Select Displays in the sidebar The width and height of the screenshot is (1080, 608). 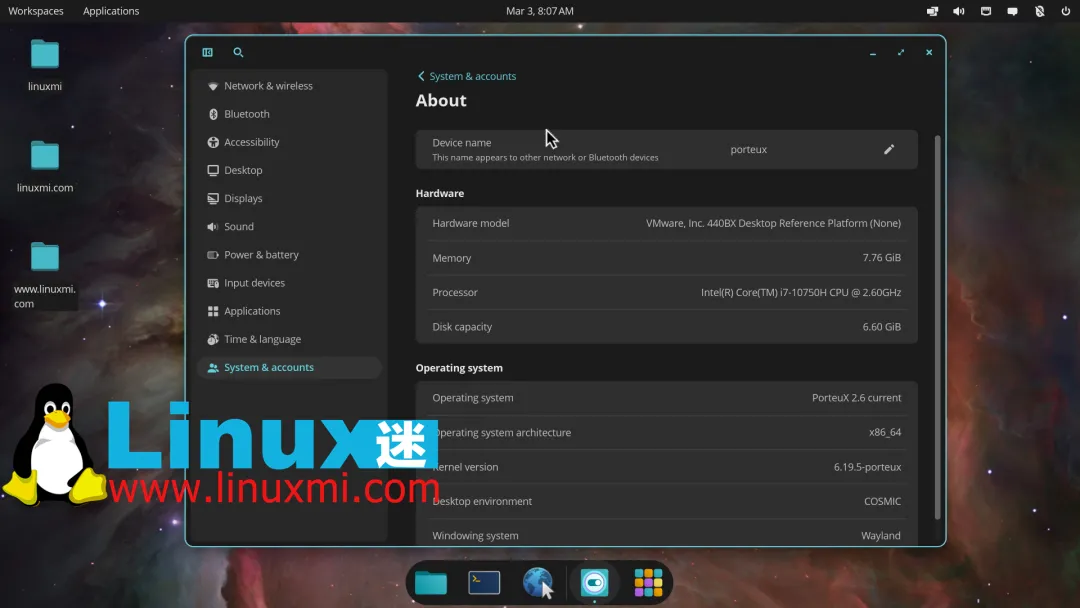pos(289,198)
